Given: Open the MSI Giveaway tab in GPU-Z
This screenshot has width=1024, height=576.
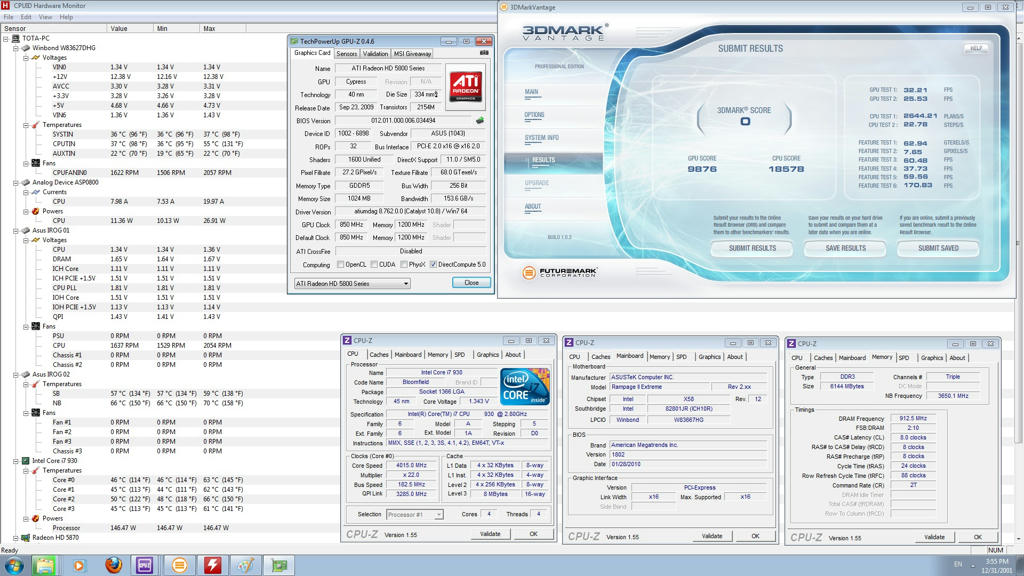Looking at the screenshot, I should pyautogui.click(x=412, y=54).
